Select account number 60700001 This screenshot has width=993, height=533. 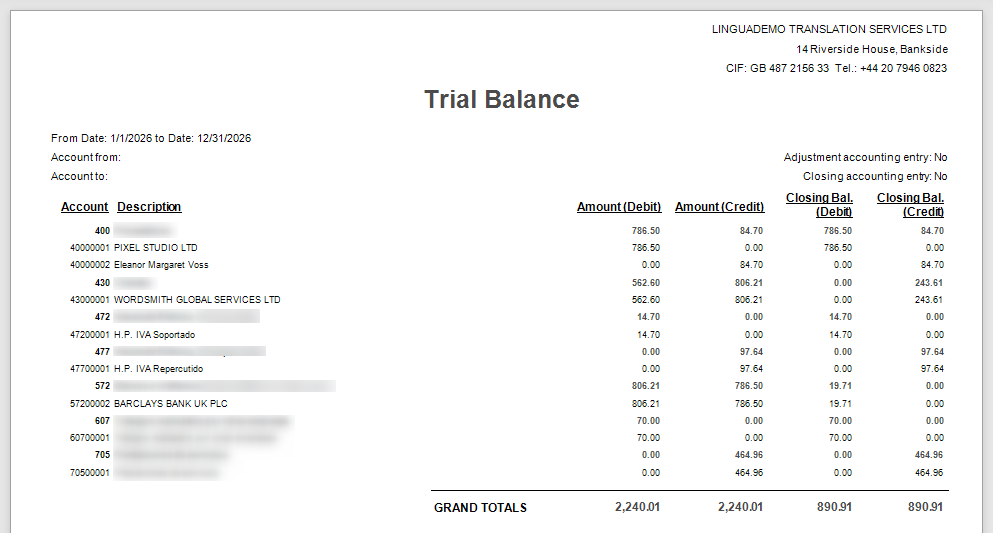(x=89, y=437)
